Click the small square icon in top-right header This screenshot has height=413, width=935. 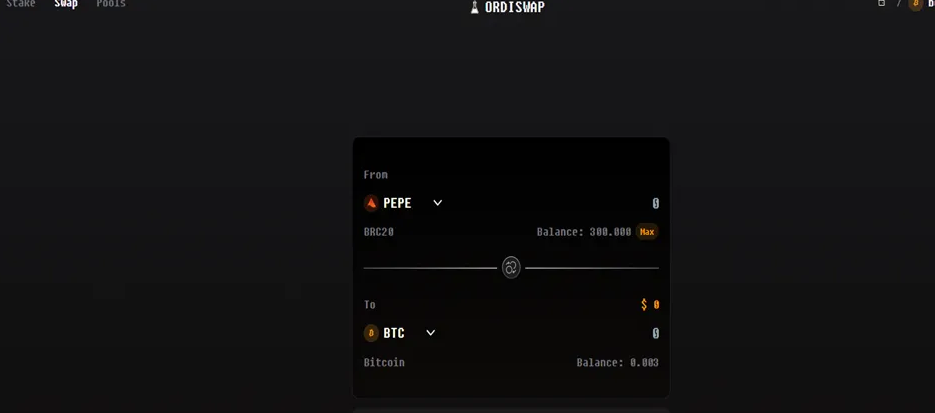pos(881,4)
